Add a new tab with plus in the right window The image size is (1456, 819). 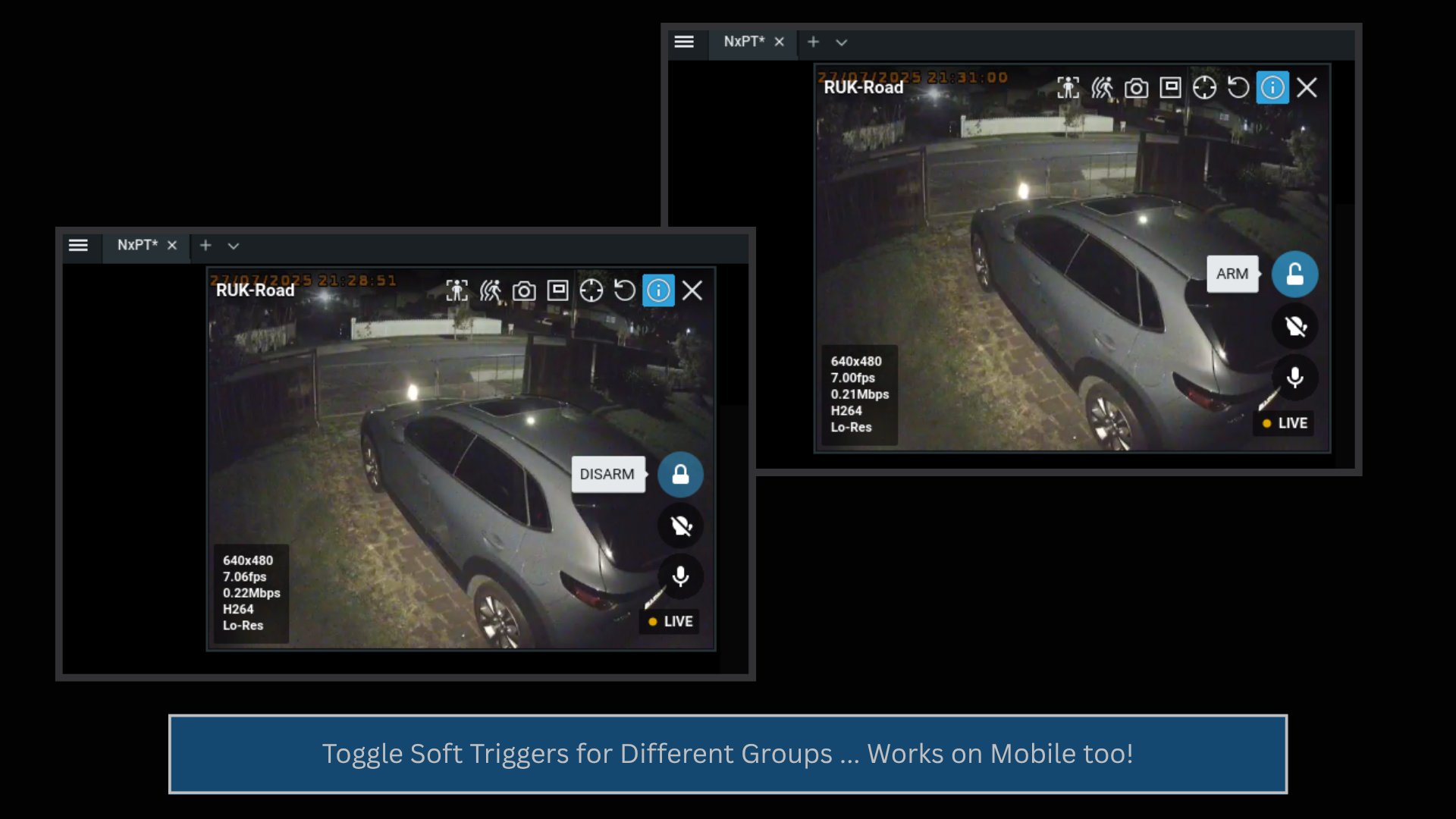pos(813,42)
